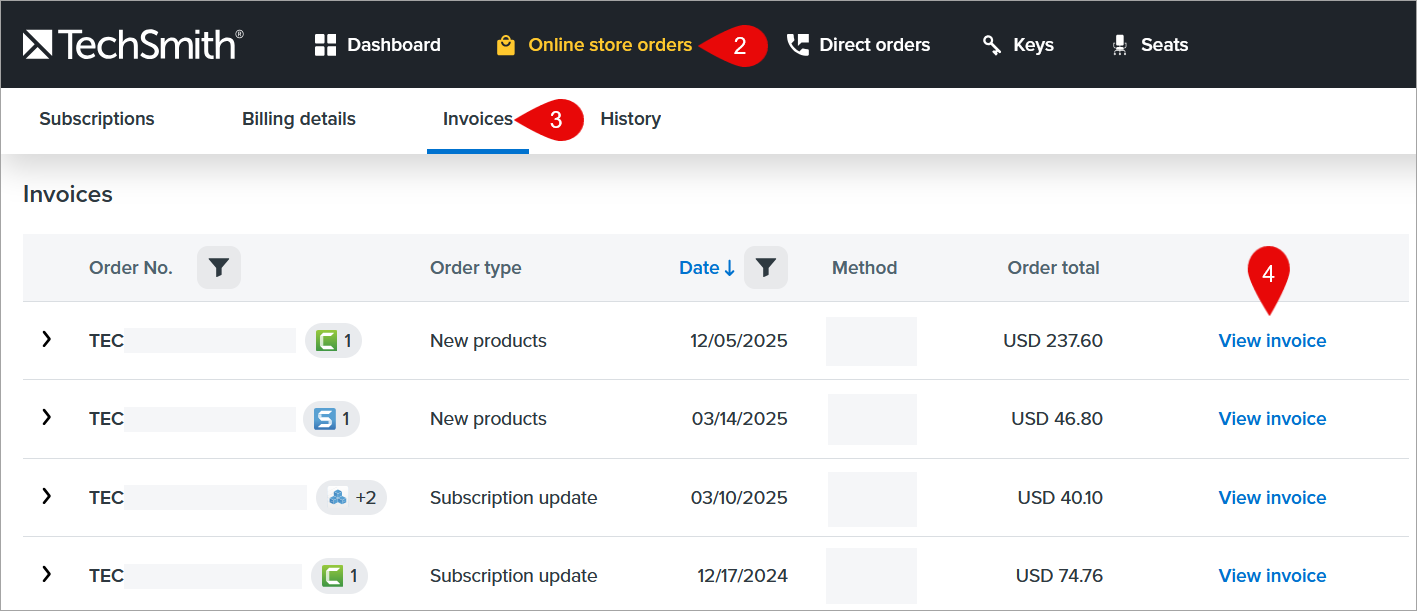1417x611 pixels.
Task: View invoice for USD 74.76 order
Action: click(1272, 576)
